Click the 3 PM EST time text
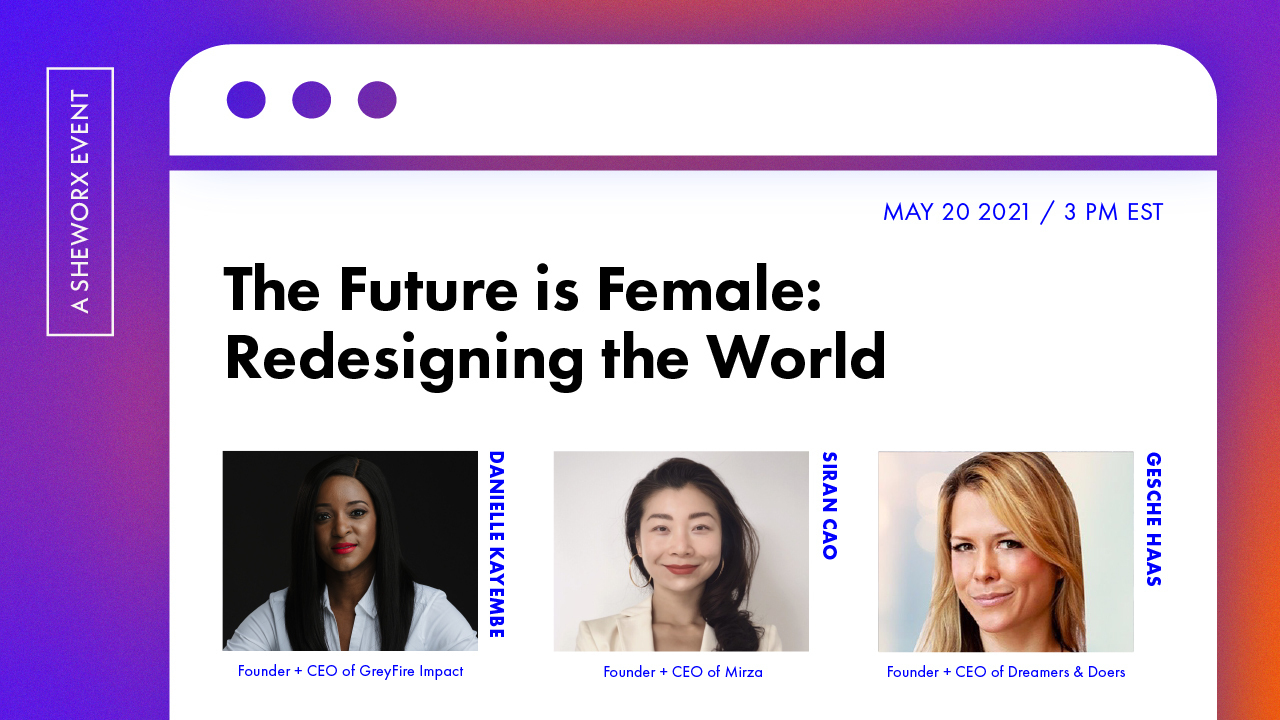 pyautogui.click(x=1114, y=212)
